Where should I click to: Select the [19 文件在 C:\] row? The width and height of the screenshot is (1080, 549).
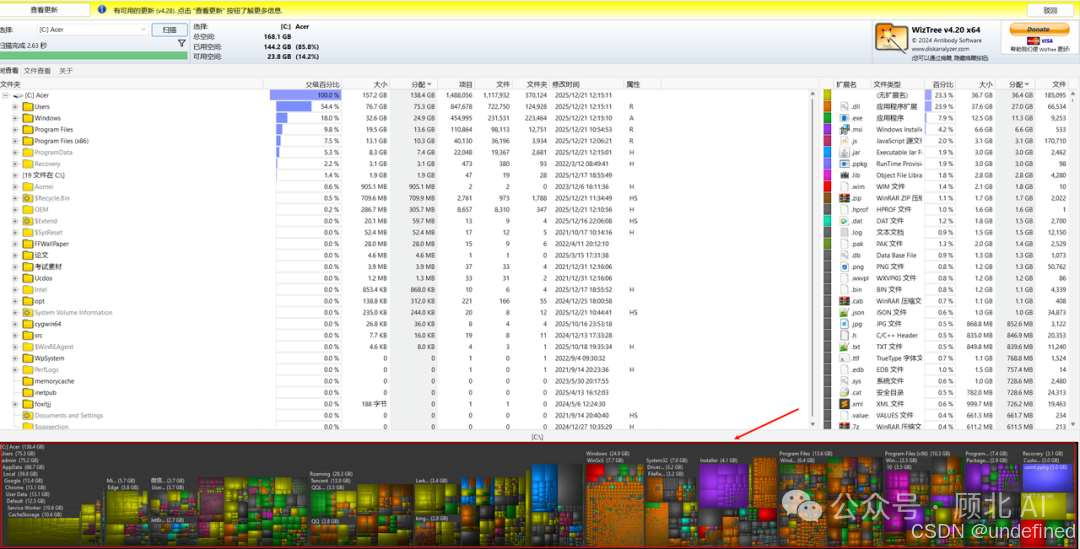(43, 175)
